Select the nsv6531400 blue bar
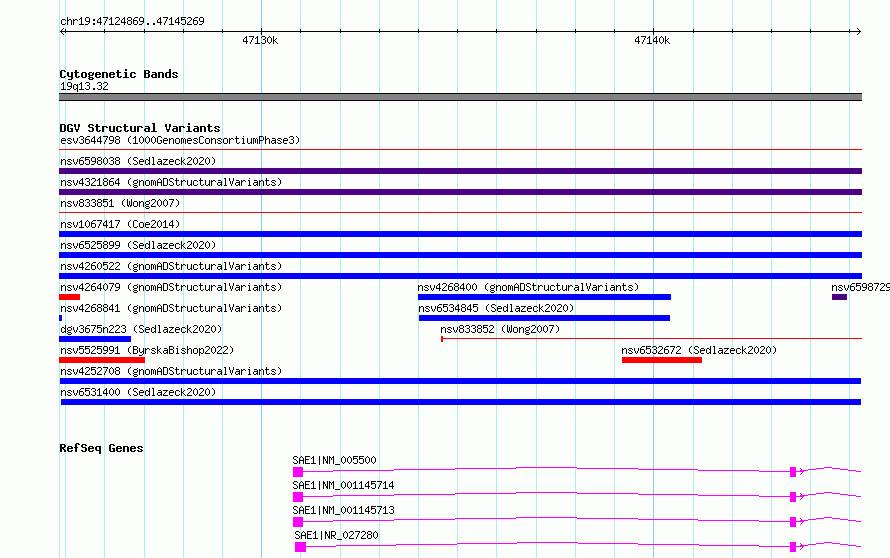Viewport: 890px width, 558px height. [x=461, y=402]
